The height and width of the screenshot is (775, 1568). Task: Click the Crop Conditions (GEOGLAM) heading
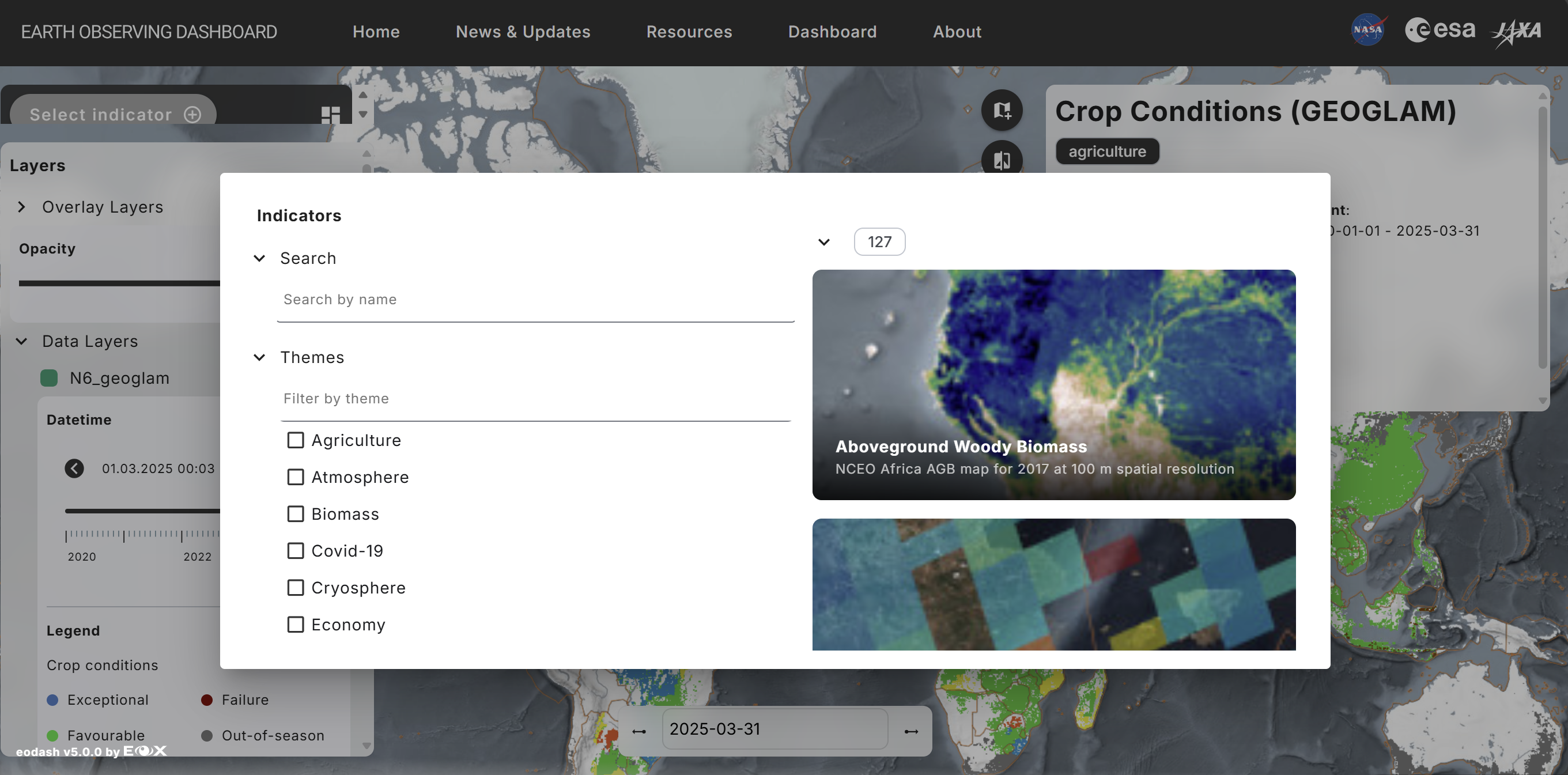1256,111
